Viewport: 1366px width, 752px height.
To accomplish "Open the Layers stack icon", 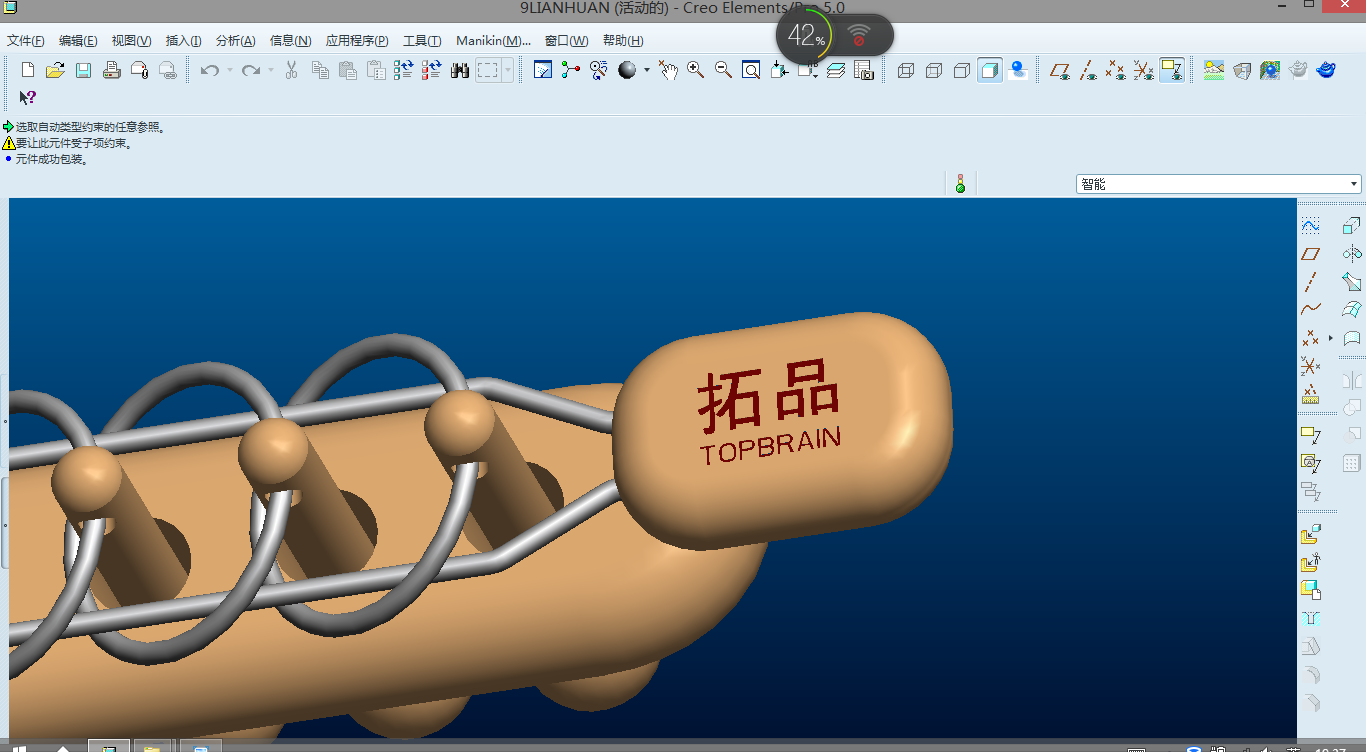I will [836, 70].
